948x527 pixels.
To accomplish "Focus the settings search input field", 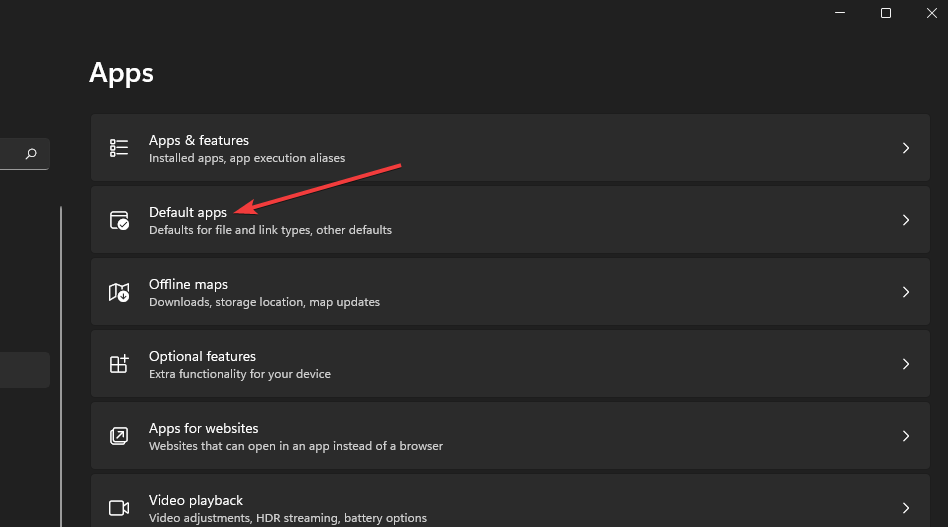I will (15, 154).
